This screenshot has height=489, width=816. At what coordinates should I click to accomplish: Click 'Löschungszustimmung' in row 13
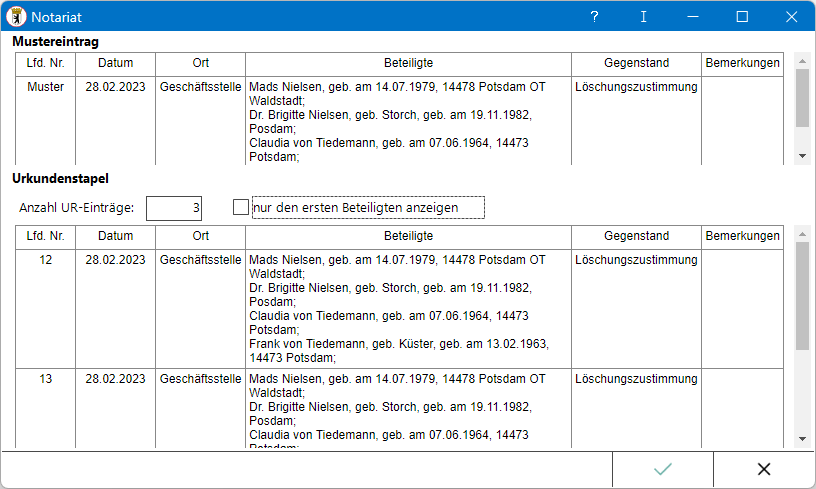pyautogui.click(x=636, y=379)
